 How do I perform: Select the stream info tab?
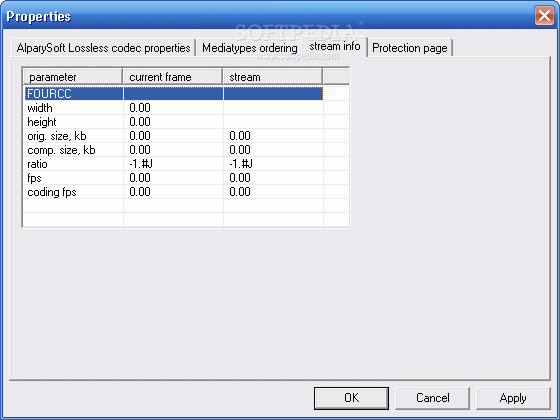click(x=335, y=46)
